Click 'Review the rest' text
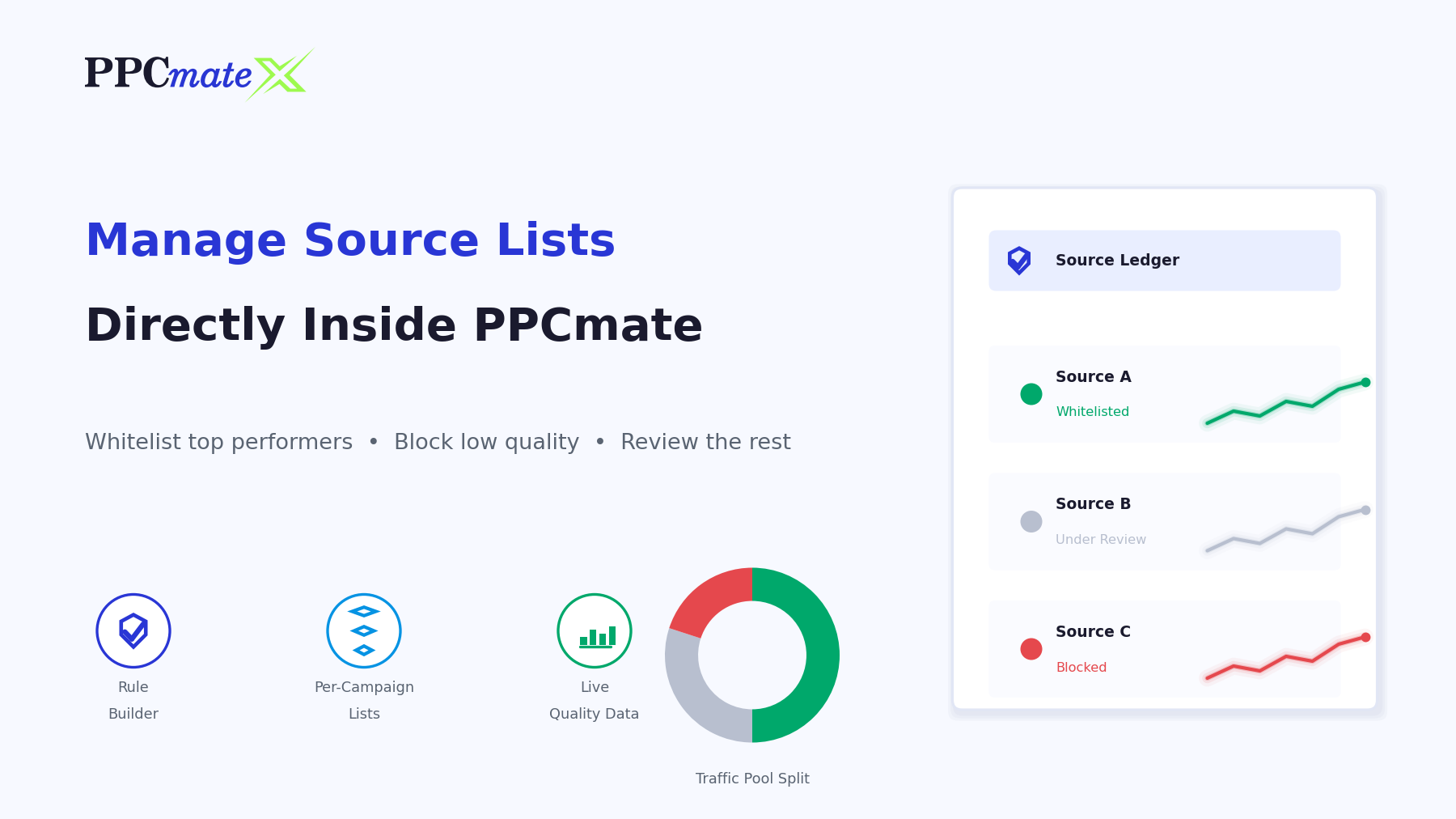The width and height of the screenshot is (1456, 819). [705, 442]
